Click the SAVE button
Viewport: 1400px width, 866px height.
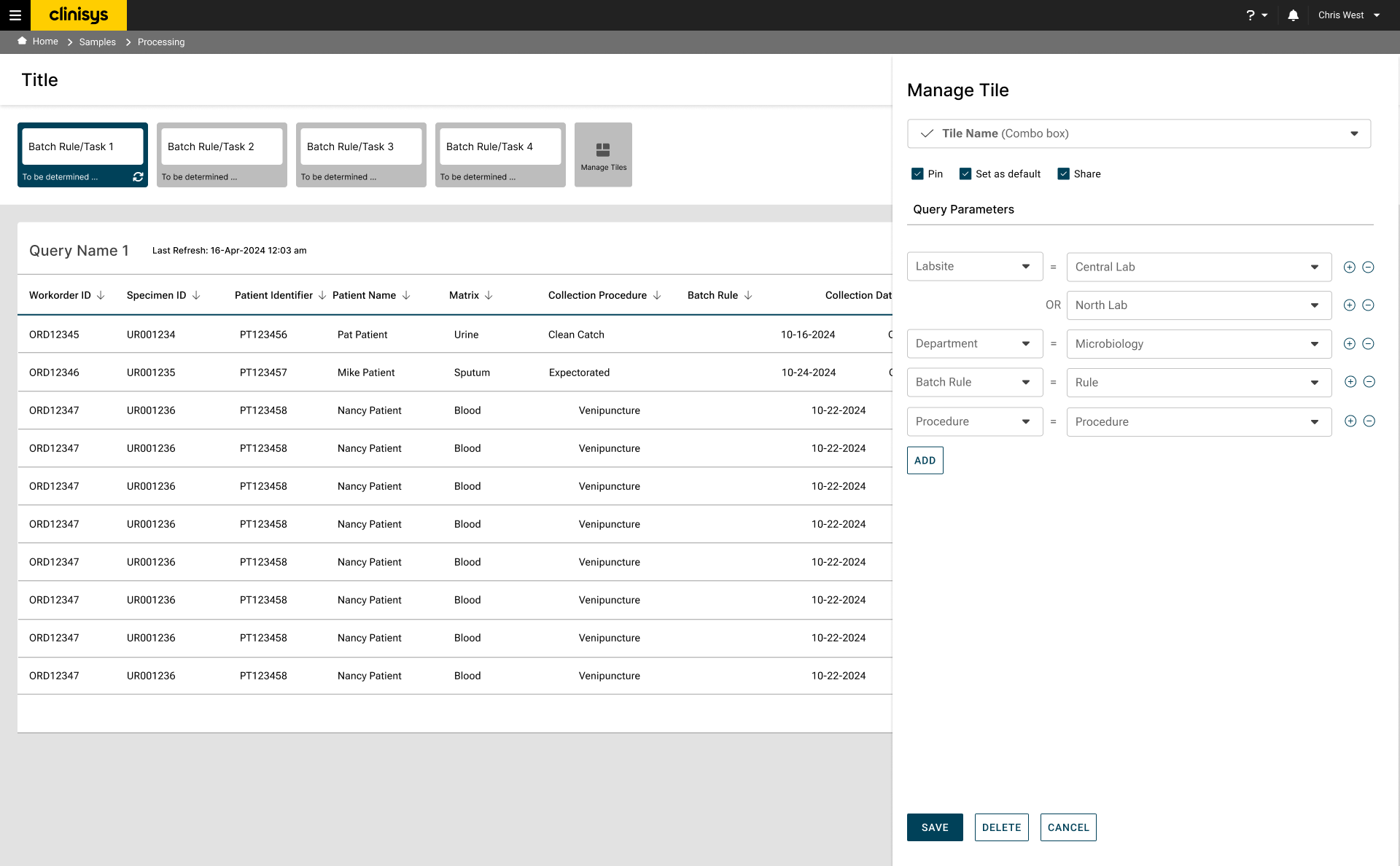pyautogui.click(x=935, y=827)
